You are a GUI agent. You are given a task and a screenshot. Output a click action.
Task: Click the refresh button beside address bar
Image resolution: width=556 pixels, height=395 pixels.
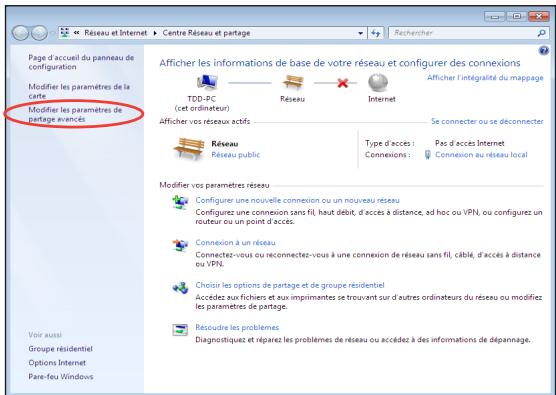[376, 33]
